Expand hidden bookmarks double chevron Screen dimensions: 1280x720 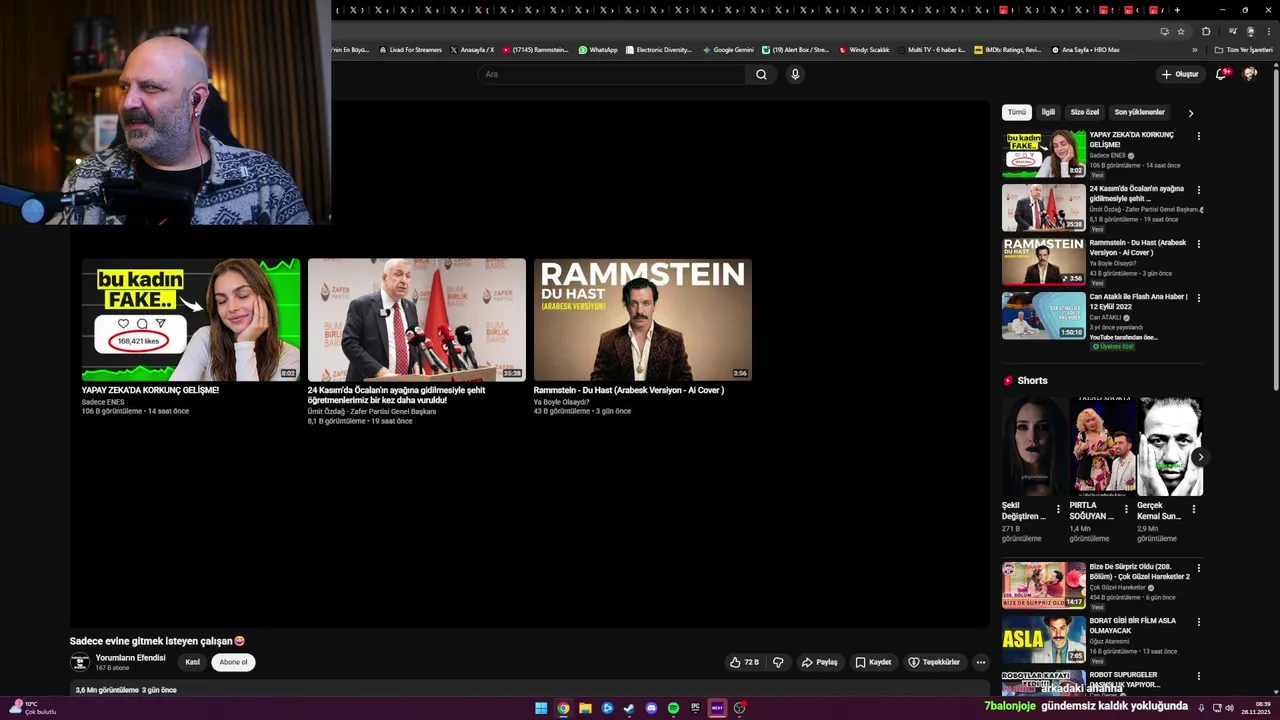pyautogui.click(x=1194, y=49)
